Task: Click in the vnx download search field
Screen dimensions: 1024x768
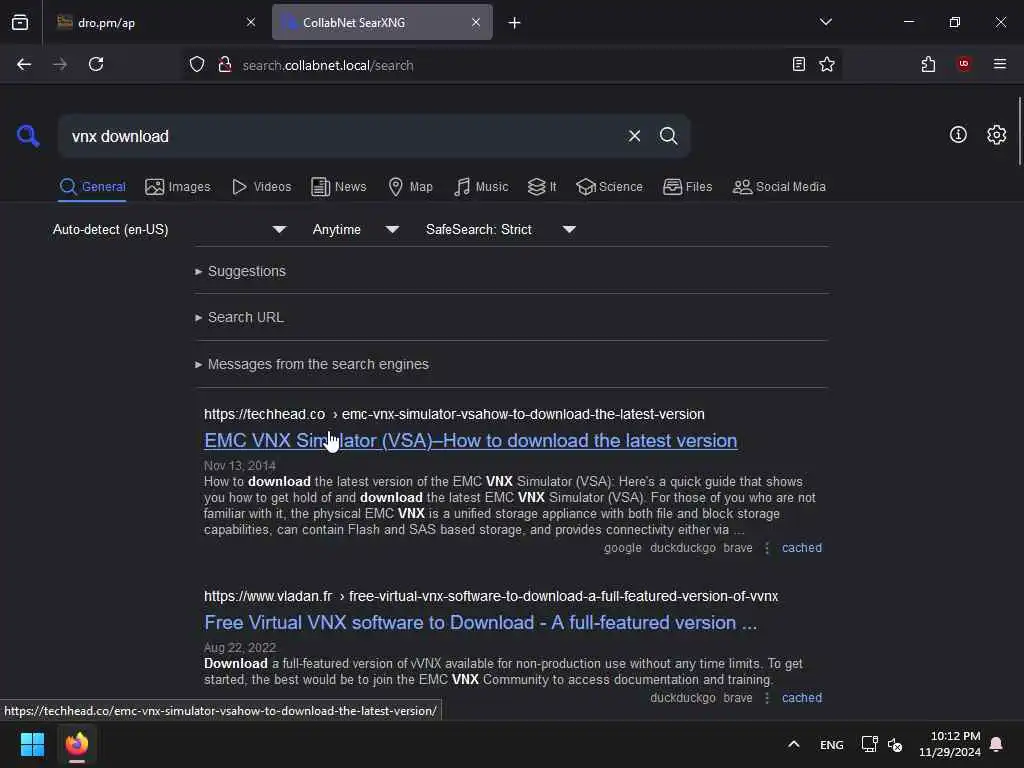Action: 340,136
